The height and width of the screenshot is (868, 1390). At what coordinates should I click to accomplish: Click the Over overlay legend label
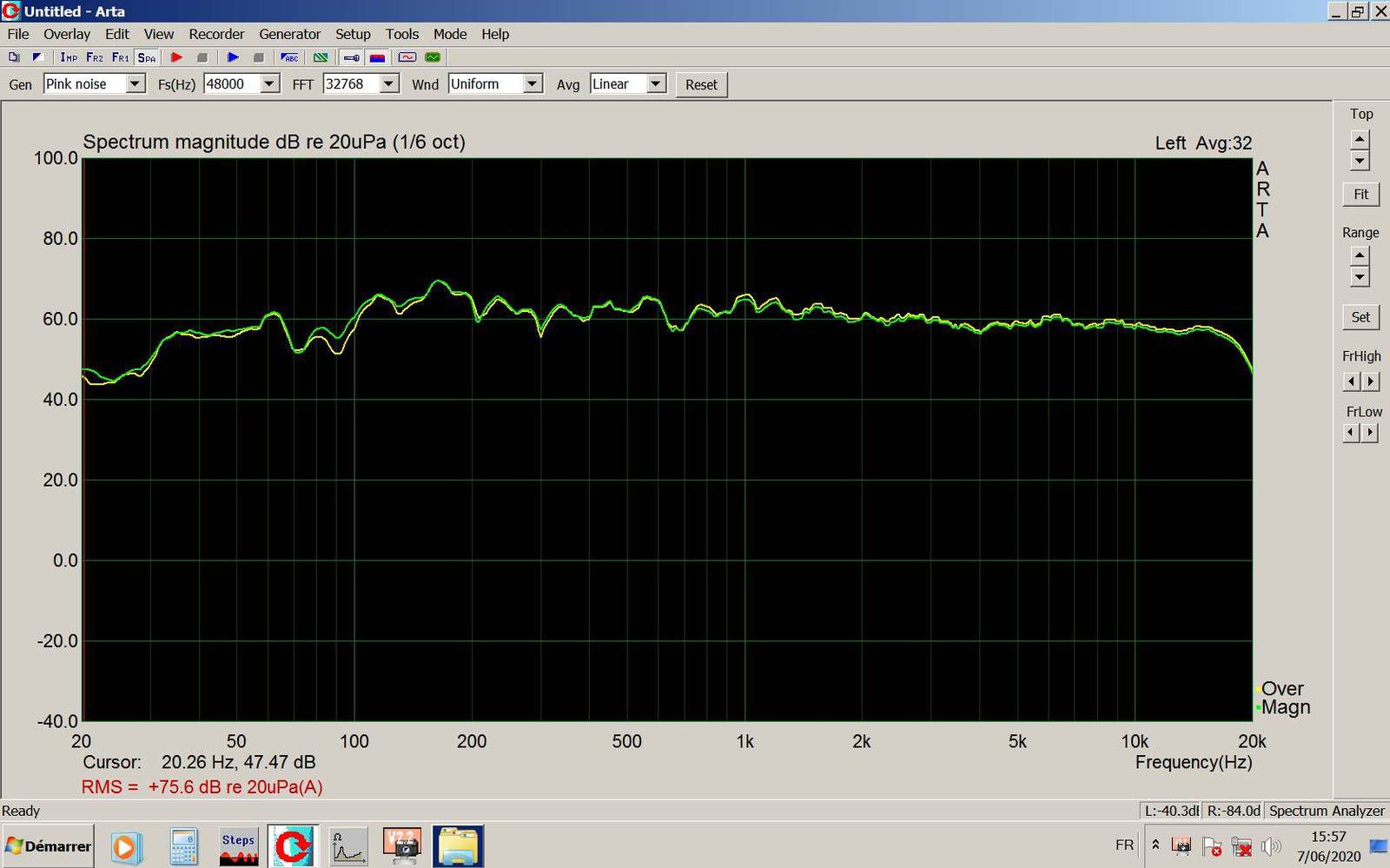pyautogui.click(x=1282, y=688)
